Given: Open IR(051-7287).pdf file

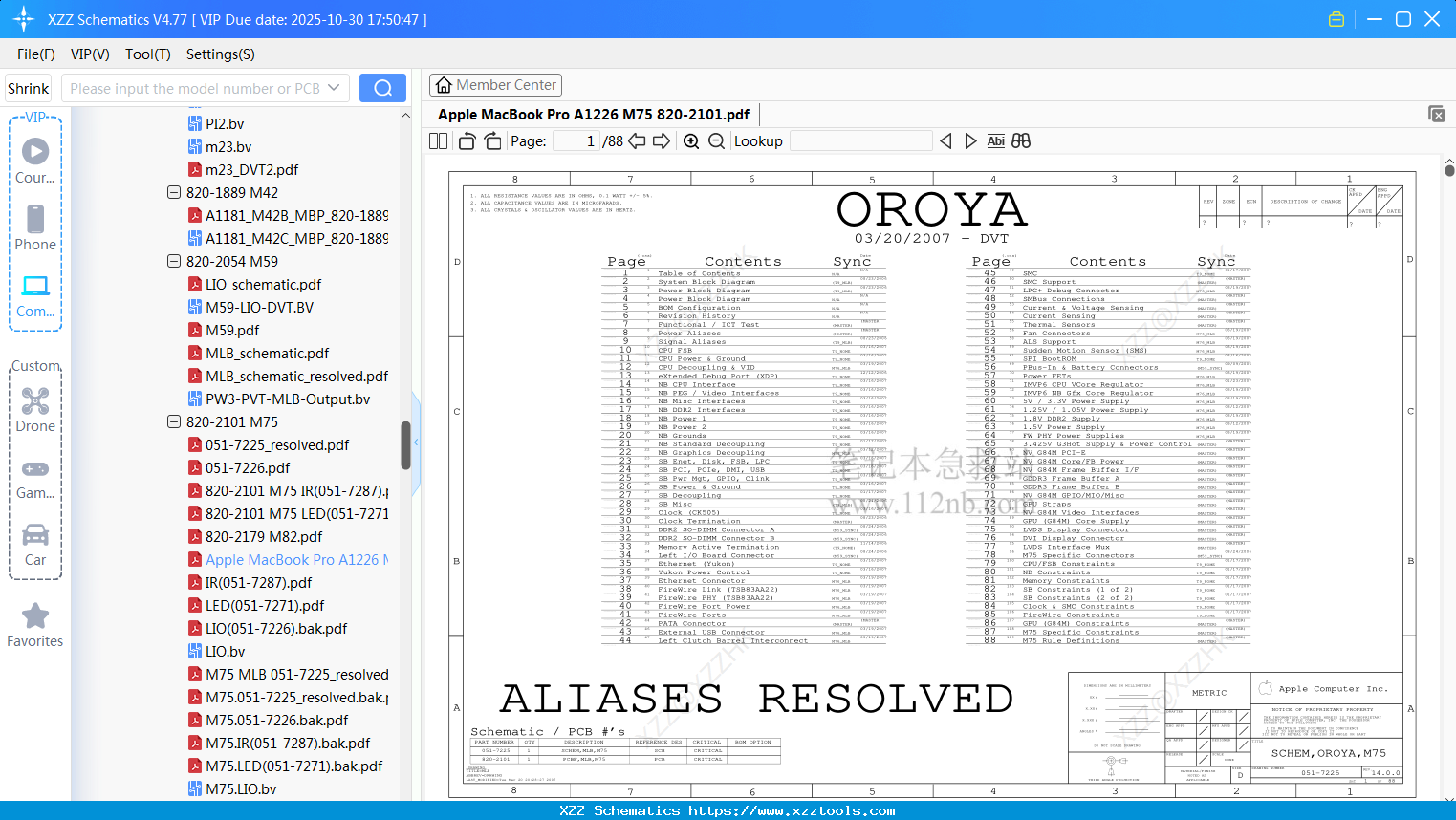Looking at the screenshot, I should pos(258,582).
